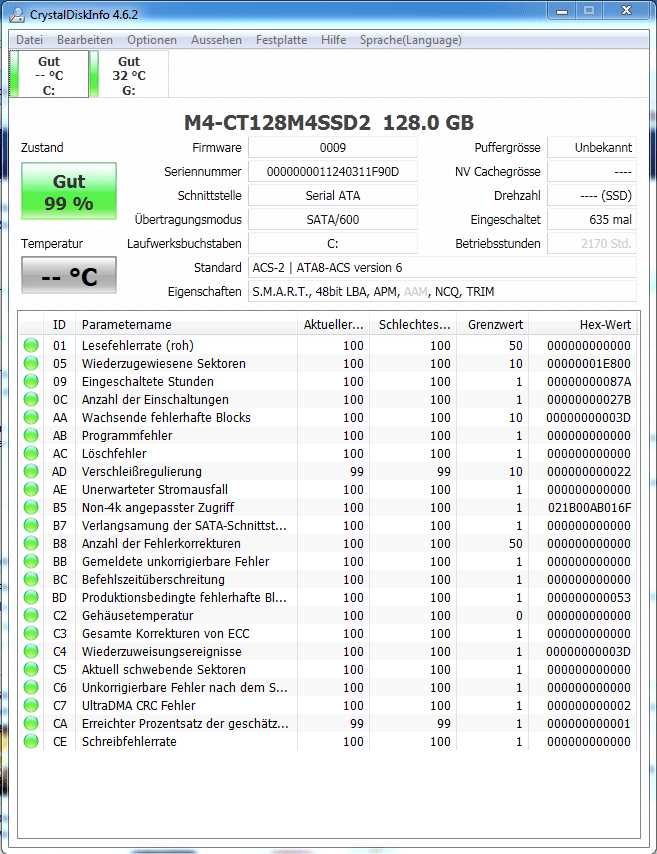Click status icon for Eingeschaltete Stunden
This screenshot has height=854, width=657.
pyautogui.click(x=31, y=381)
